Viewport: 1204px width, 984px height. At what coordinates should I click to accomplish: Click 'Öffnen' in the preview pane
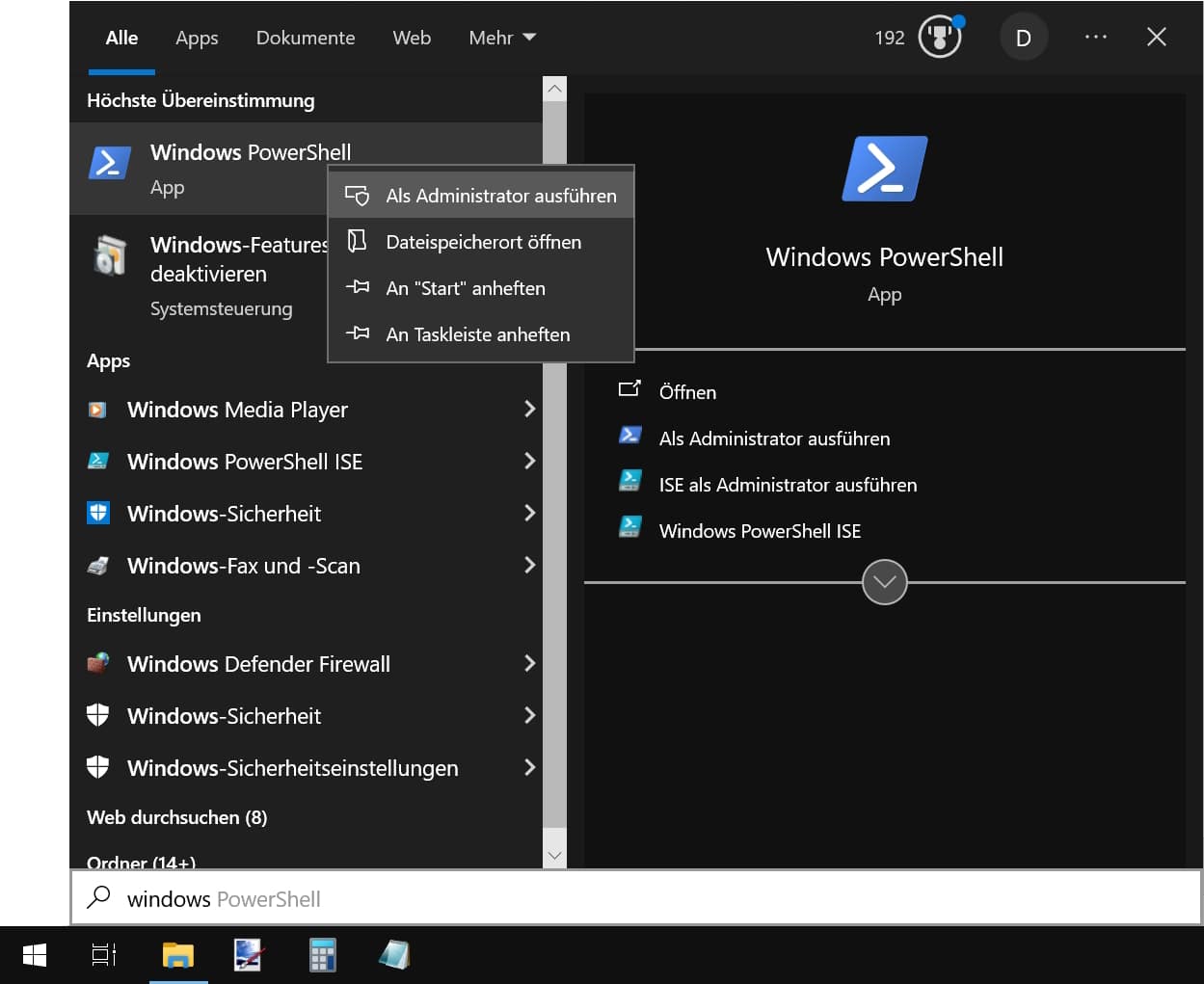(687, 392)
